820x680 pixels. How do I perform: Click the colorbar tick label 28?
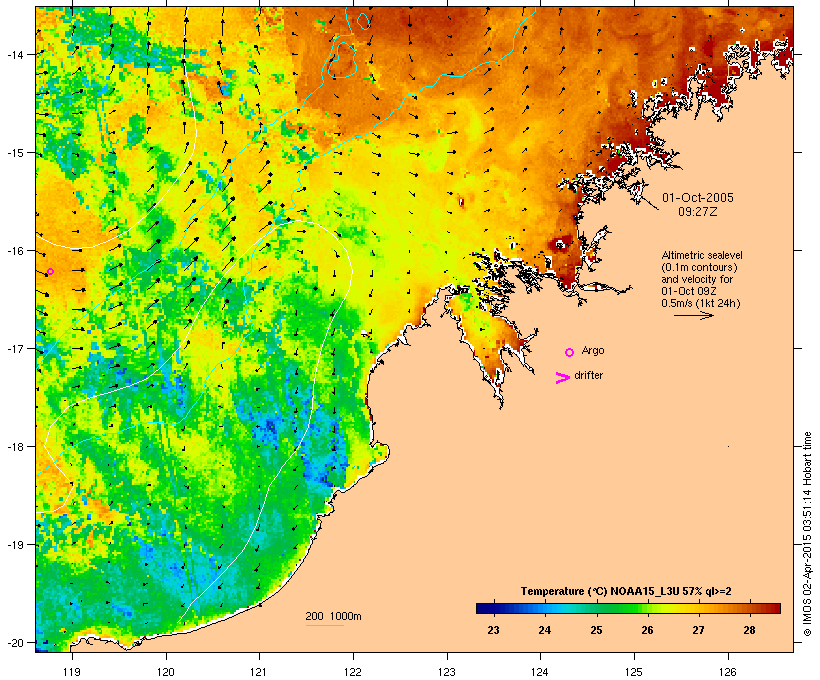coord(749,630)
